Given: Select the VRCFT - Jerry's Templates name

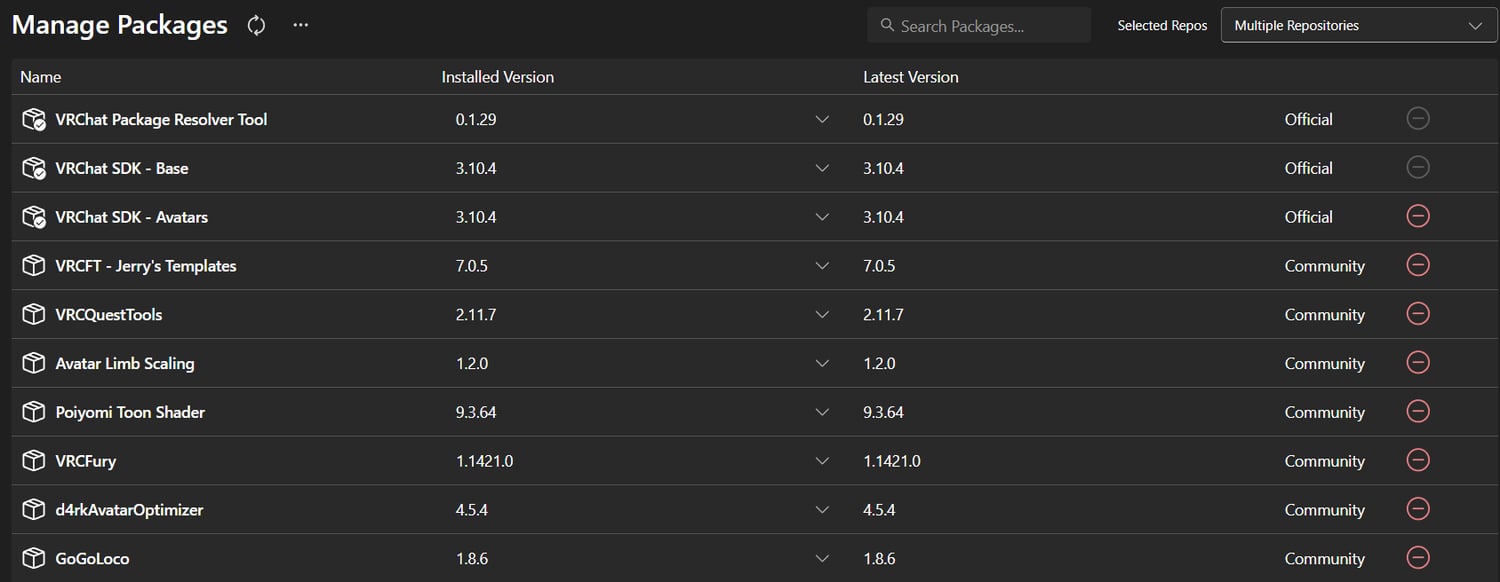Looking at the screenshot, I should pyautogui.click(x=146, y=266).
